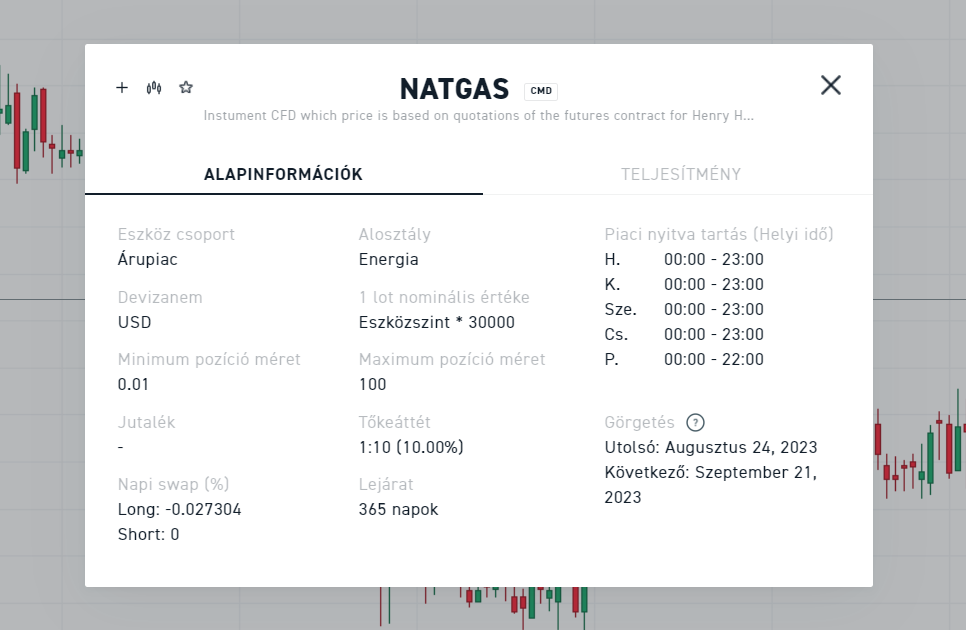The width and height of the screenshot is (966, 630).
Task: Click the 'Alosztály' label
Action: 394,235
